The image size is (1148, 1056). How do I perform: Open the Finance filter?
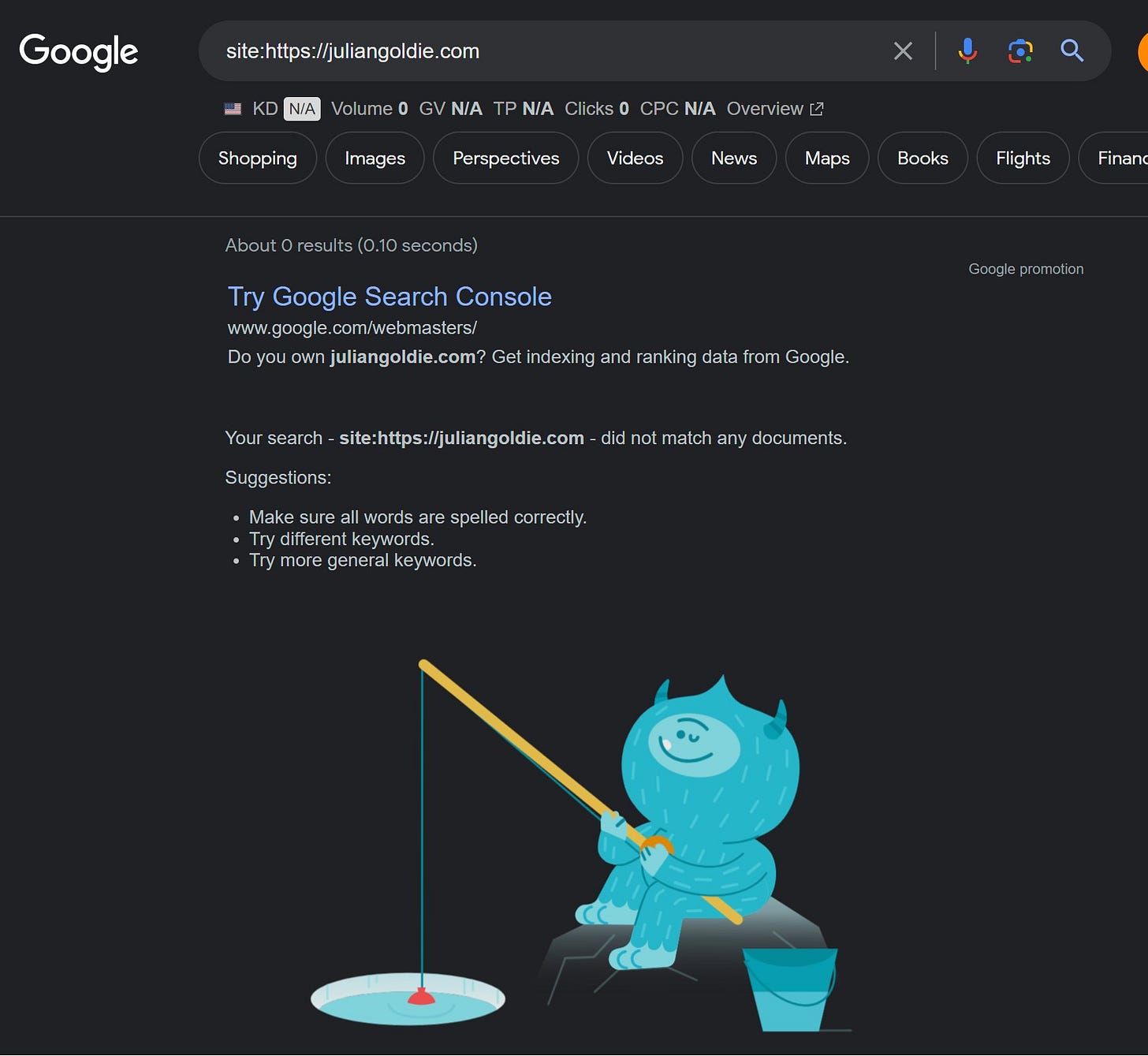click(1115, 158)
